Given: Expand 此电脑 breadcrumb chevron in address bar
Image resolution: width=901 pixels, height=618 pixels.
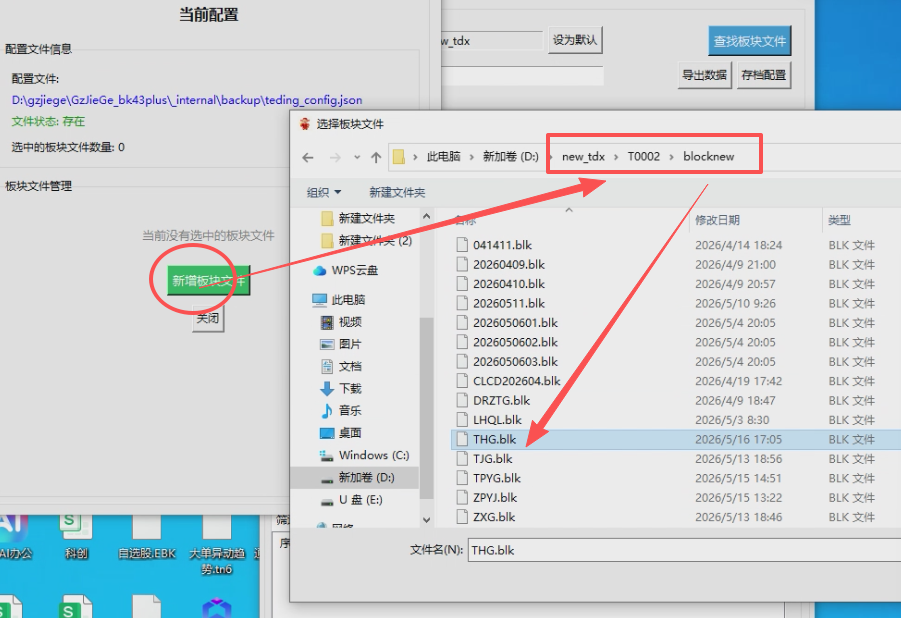Looking at the screenshot, I should pos(471,157).
